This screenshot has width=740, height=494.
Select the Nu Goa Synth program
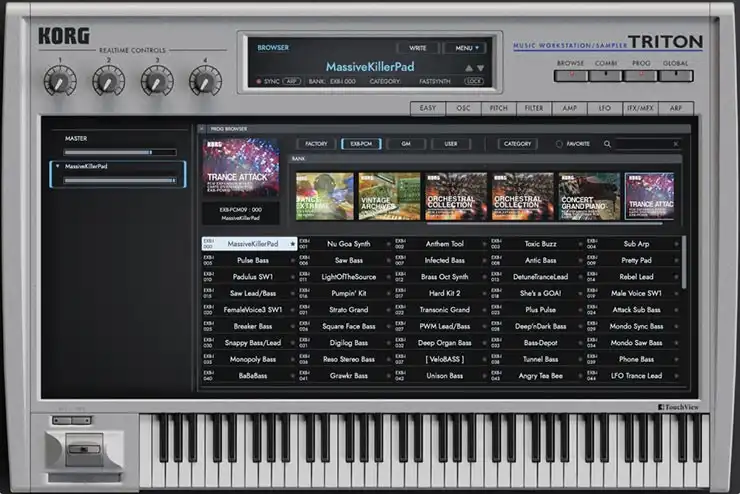point(345,244)
